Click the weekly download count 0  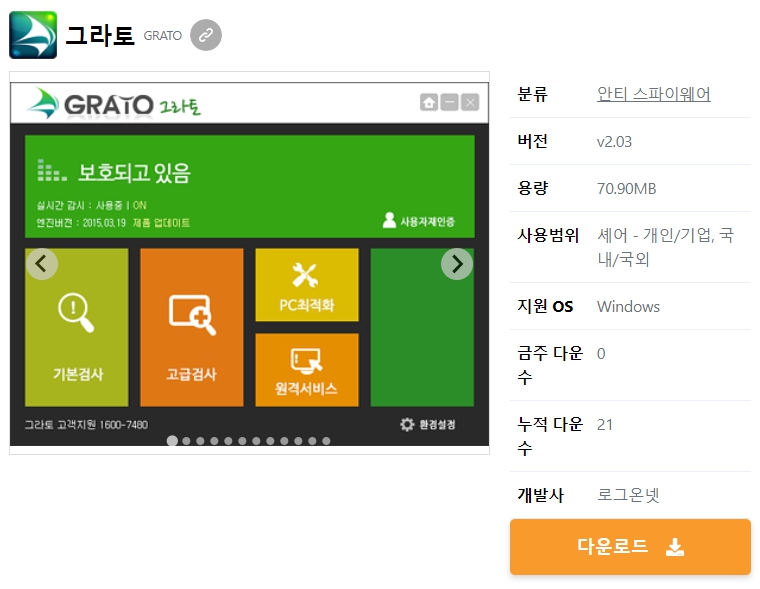[601, 354]
